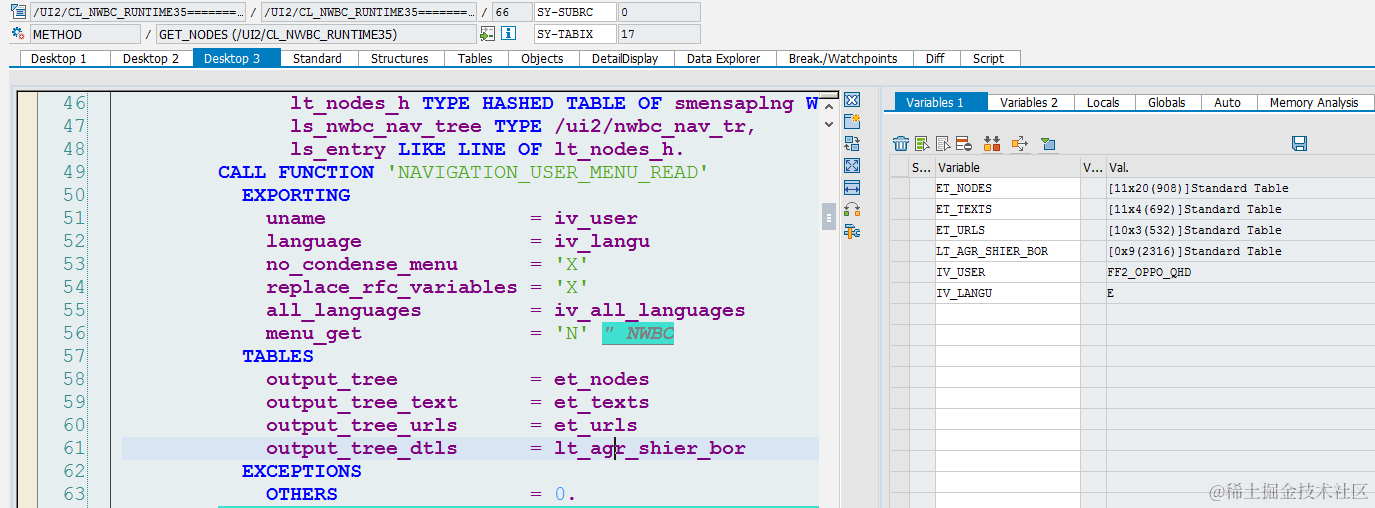Switch to Variables 2 tab
The image size is (1375, 508).
pos(1029,102)
